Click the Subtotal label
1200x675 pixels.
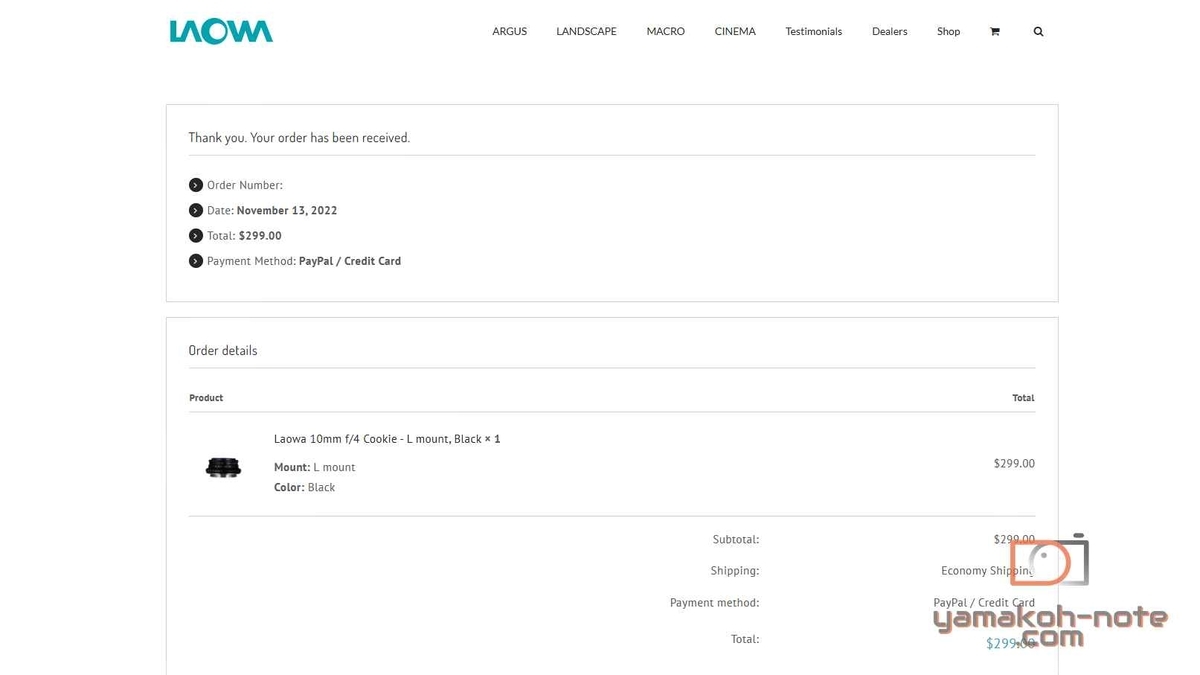735,540
